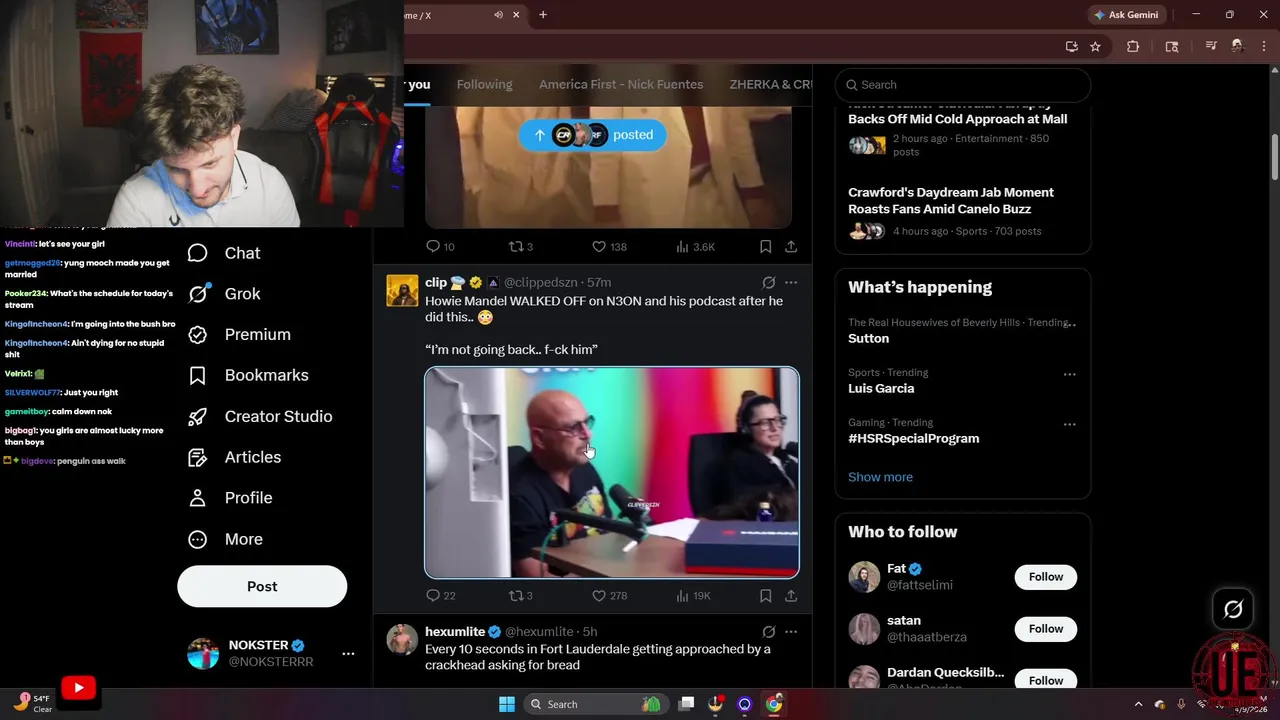Mute the browser tab audio
This screenshot has width=1280, height=720.
(498, 15)
